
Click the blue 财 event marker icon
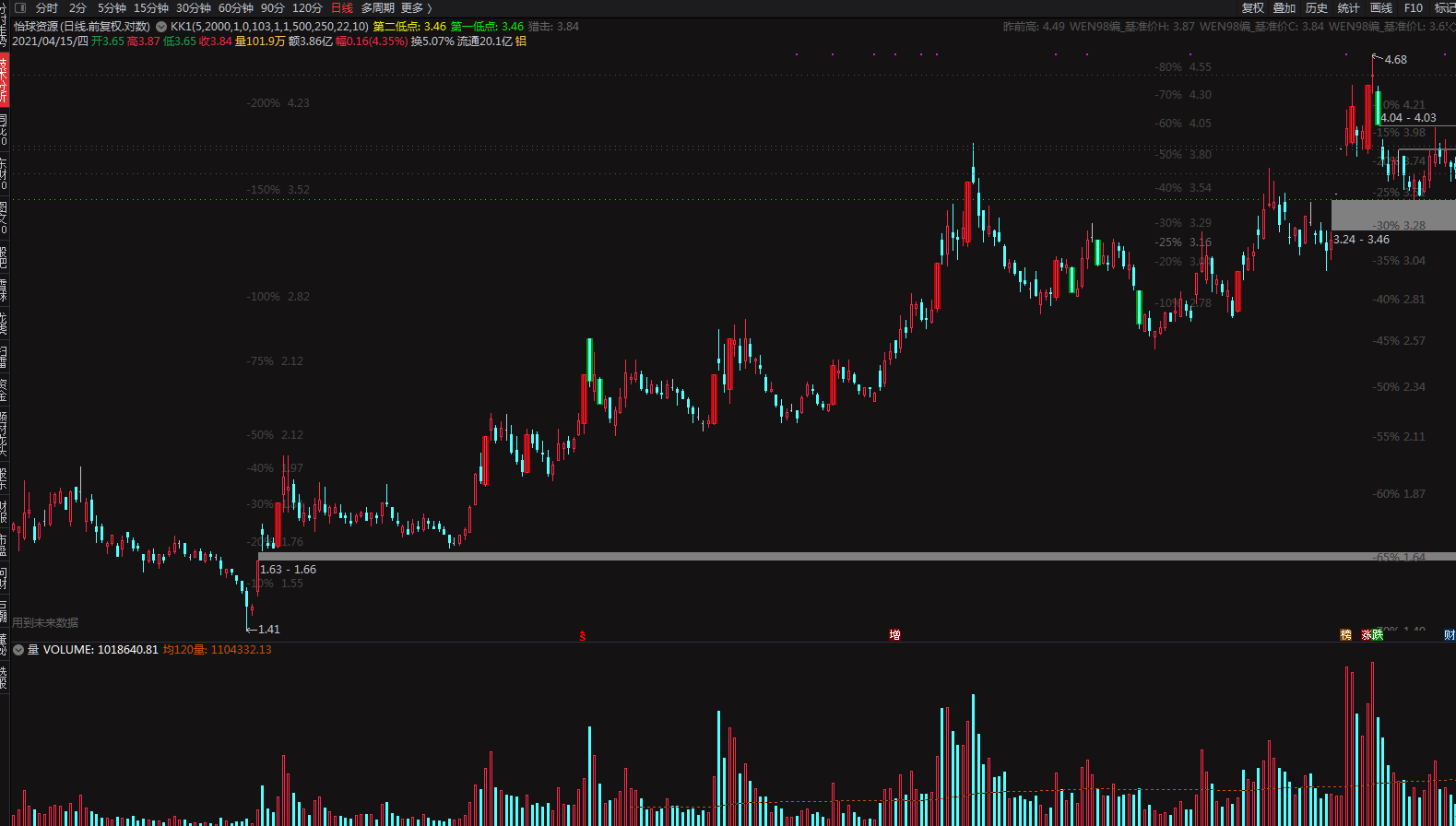coord(1450,634)
